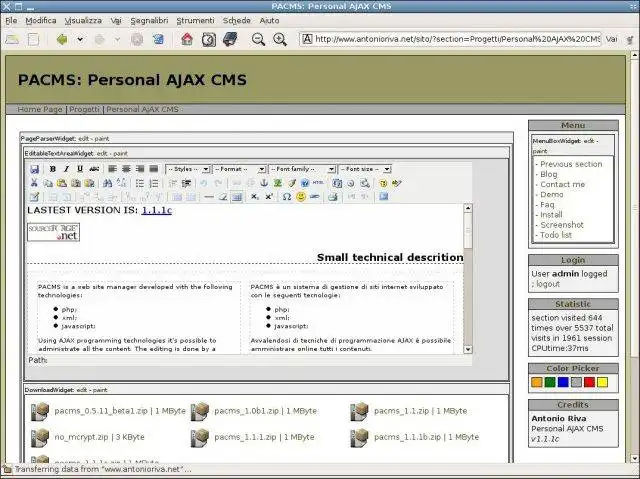Justify text fully in the editor

tap(153, 169)
